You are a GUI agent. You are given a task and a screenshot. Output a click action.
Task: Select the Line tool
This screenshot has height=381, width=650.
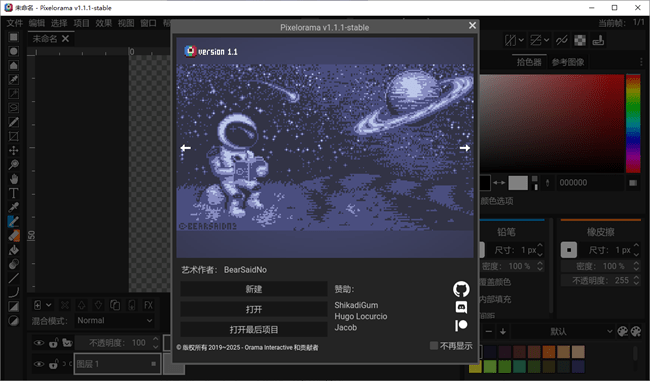coord(13,278)
